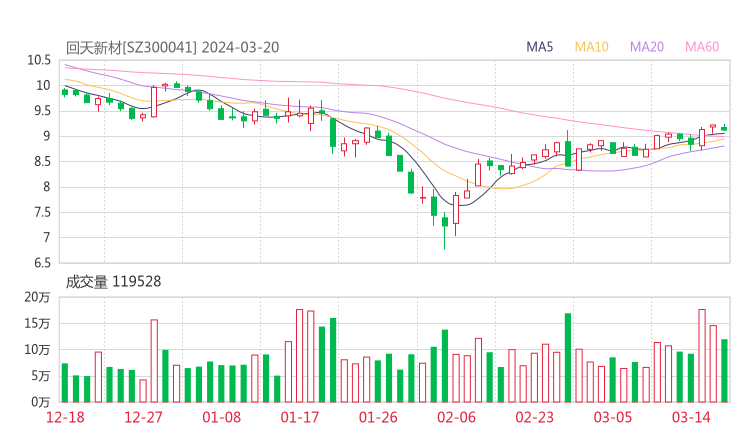The height and width of the screenshot is (440, 740).
Task: Click the 20万 volume axis label
Action: pos(37,297)
